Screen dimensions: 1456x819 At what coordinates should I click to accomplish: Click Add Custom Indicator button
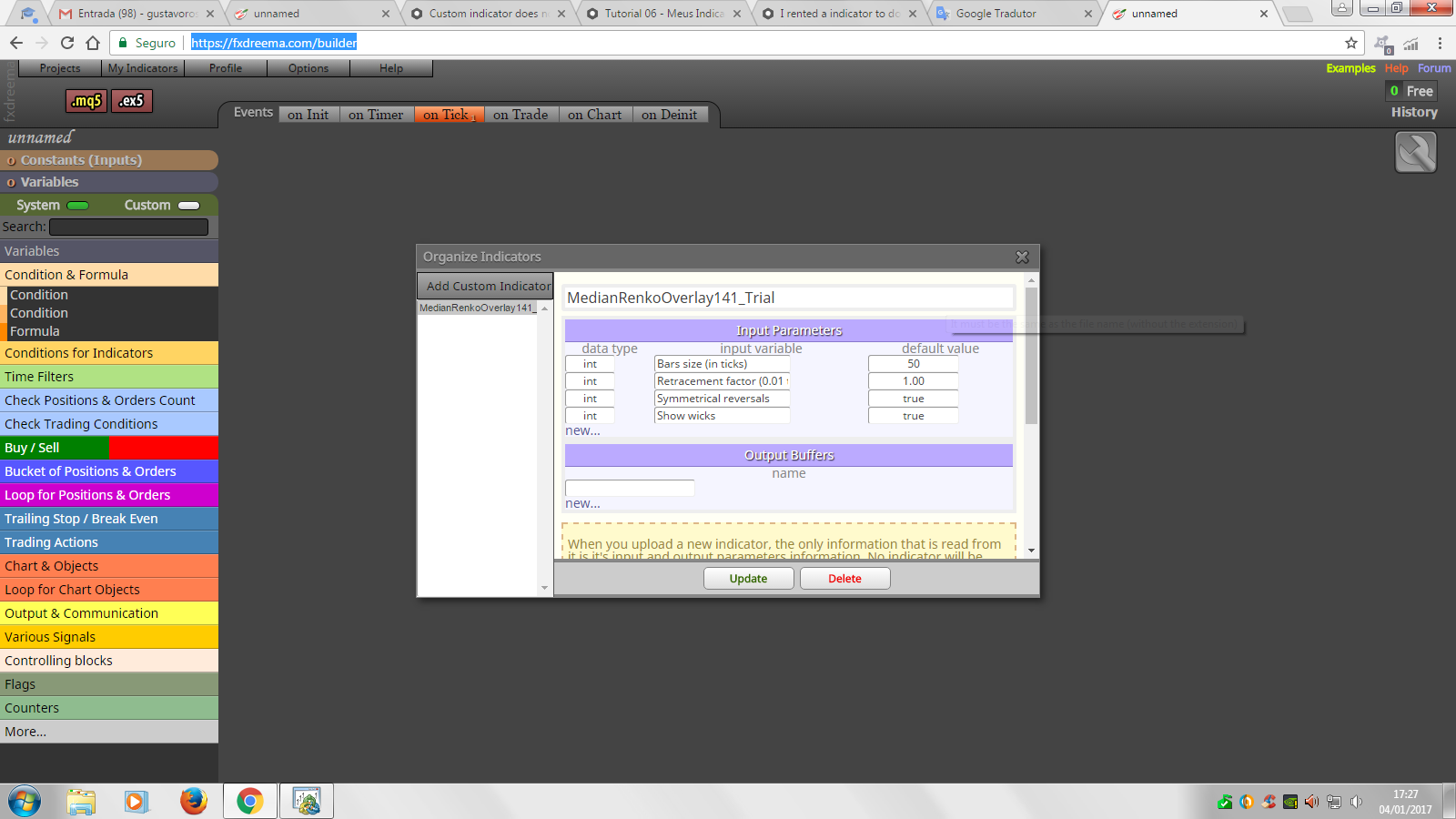(485, 286)
